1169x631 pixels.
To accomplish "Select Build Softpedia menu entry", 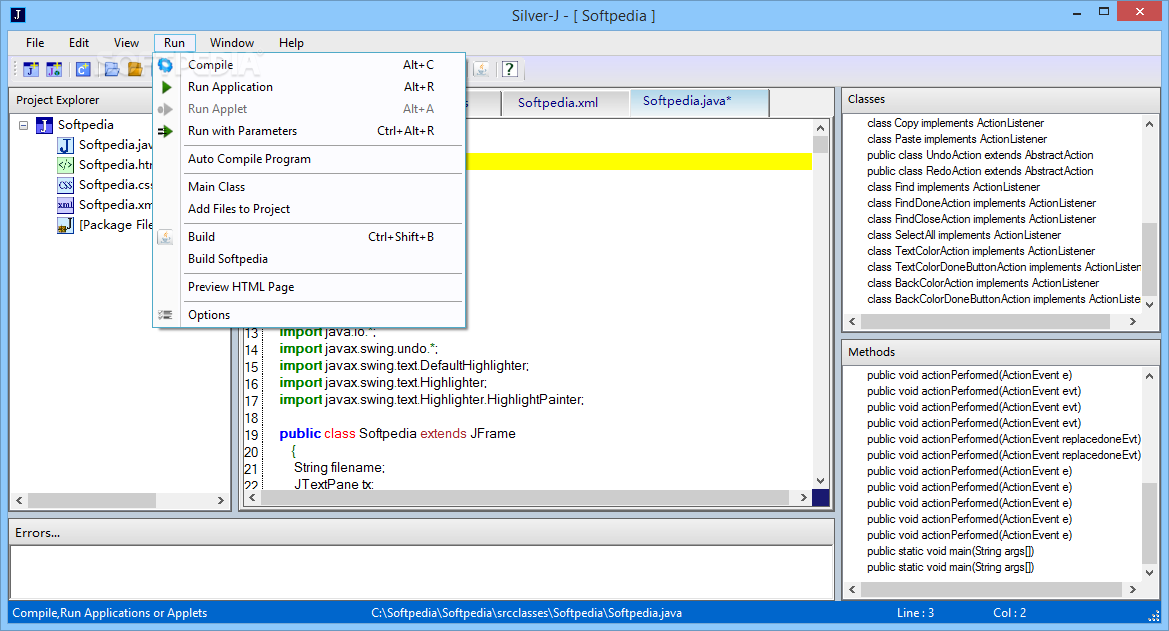I will coord(309,260).
